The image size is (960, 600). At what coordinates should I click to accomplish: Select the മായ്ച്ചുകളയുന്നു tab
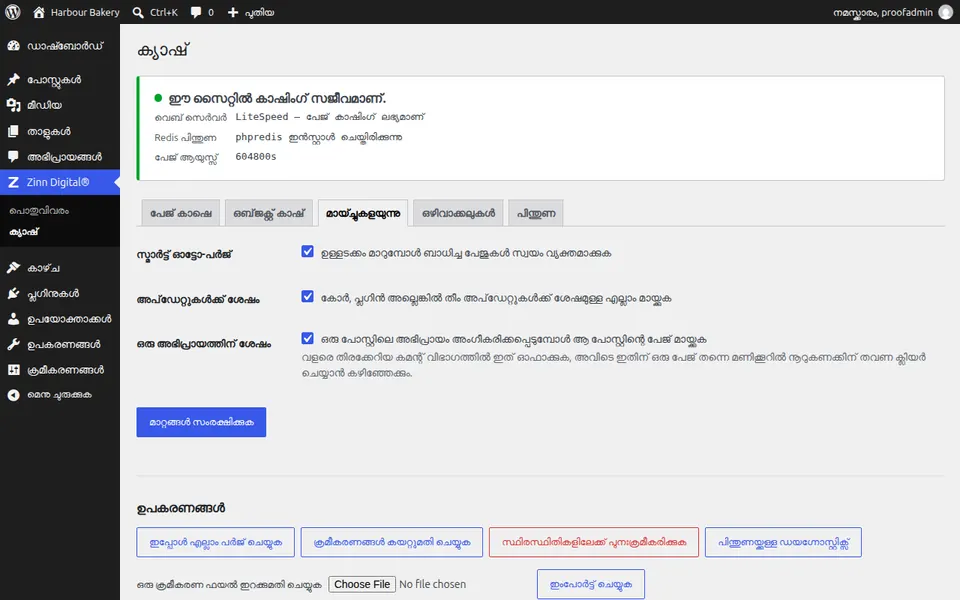(363, 213)
